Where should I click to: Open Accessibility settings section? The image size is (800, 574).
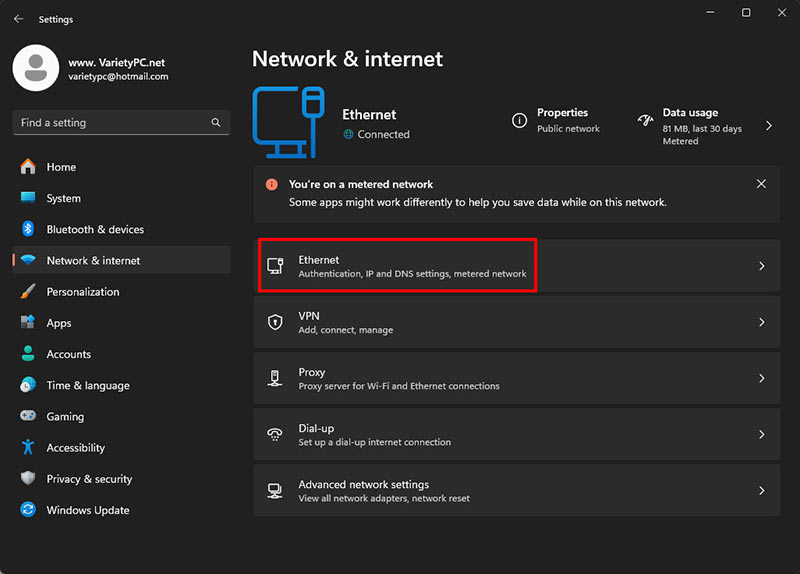coord(121,447)
